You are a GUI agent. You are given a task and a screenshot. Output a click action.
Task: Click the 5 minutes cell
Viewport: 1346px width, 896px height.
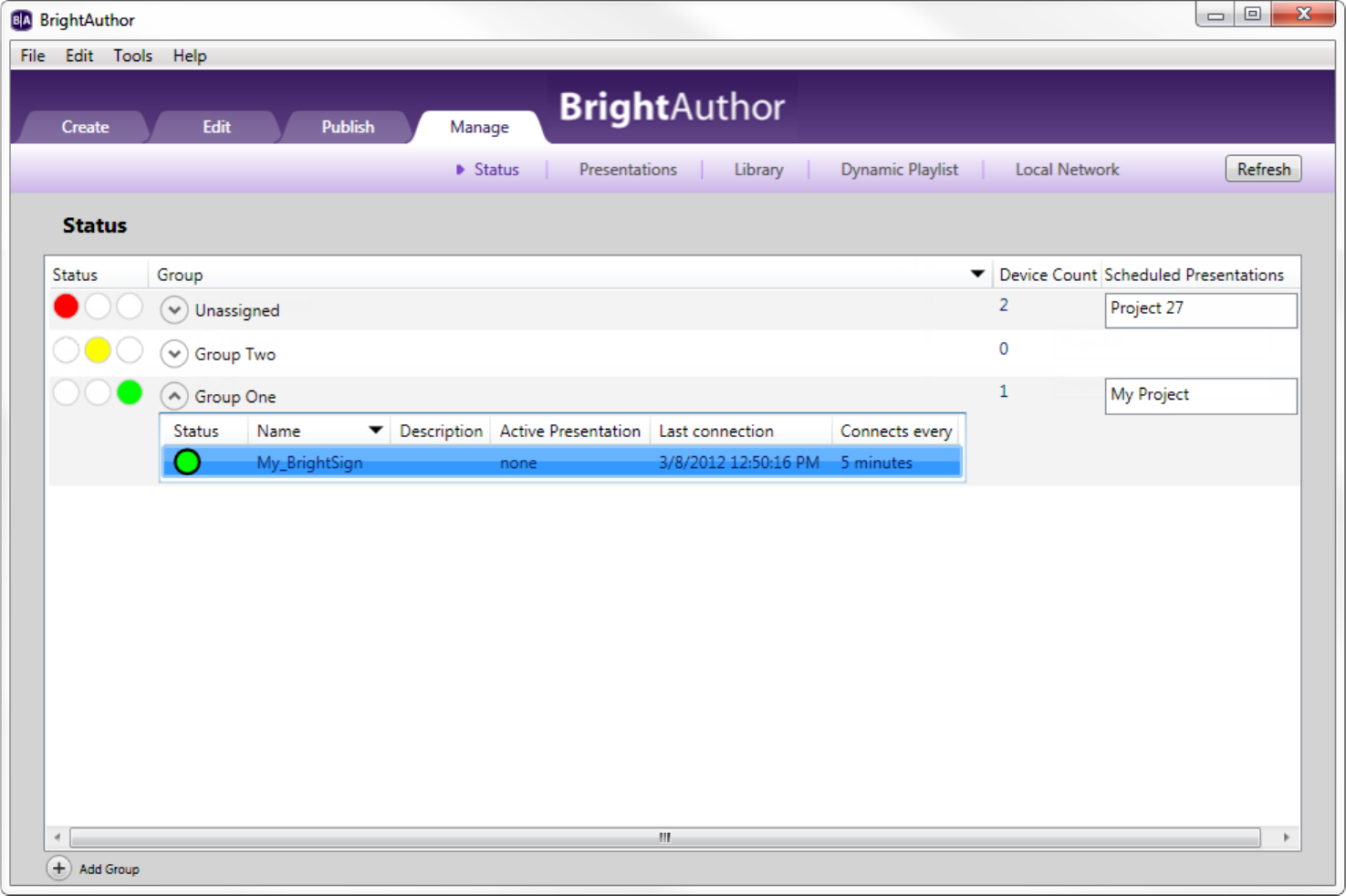click(876, 463)
